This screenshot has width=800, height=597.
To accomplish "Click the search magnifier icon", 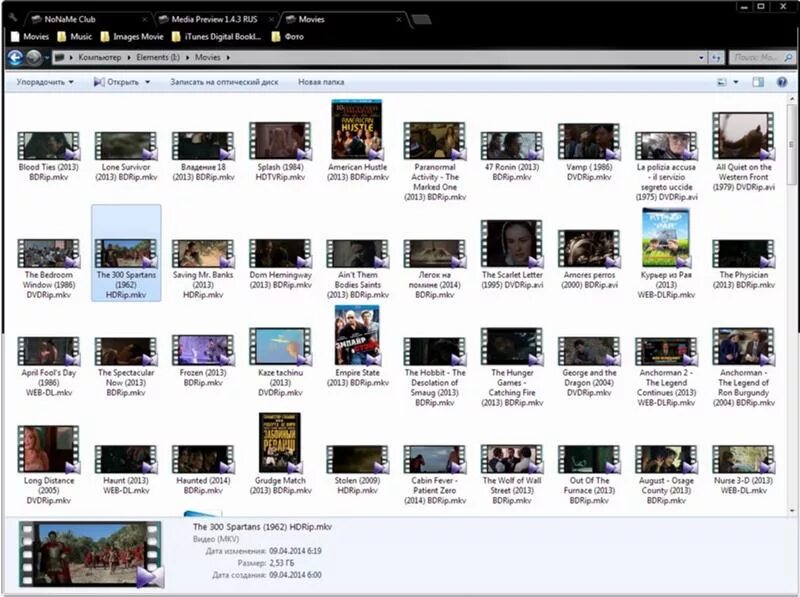I will point(788,58).
